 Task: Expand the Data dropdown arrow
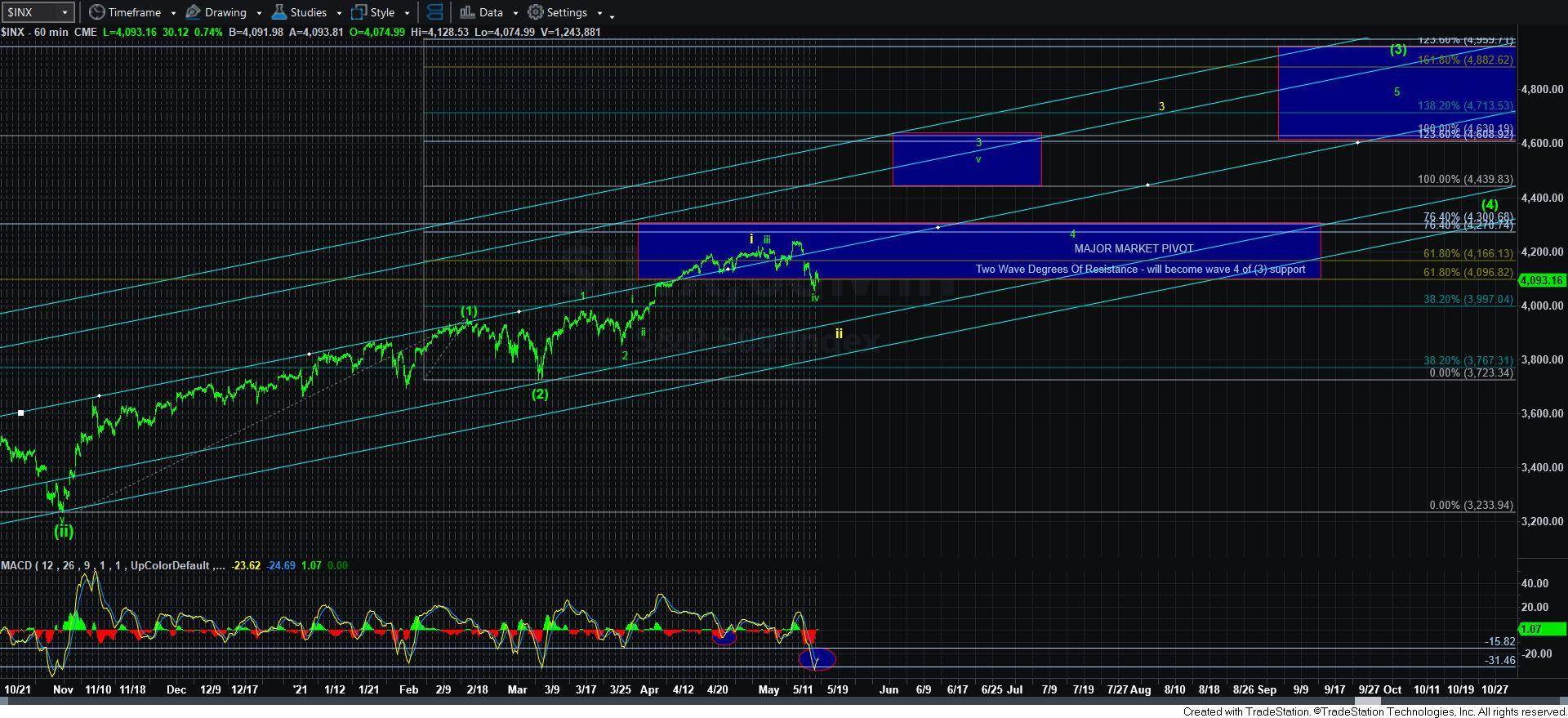[515, 13]
